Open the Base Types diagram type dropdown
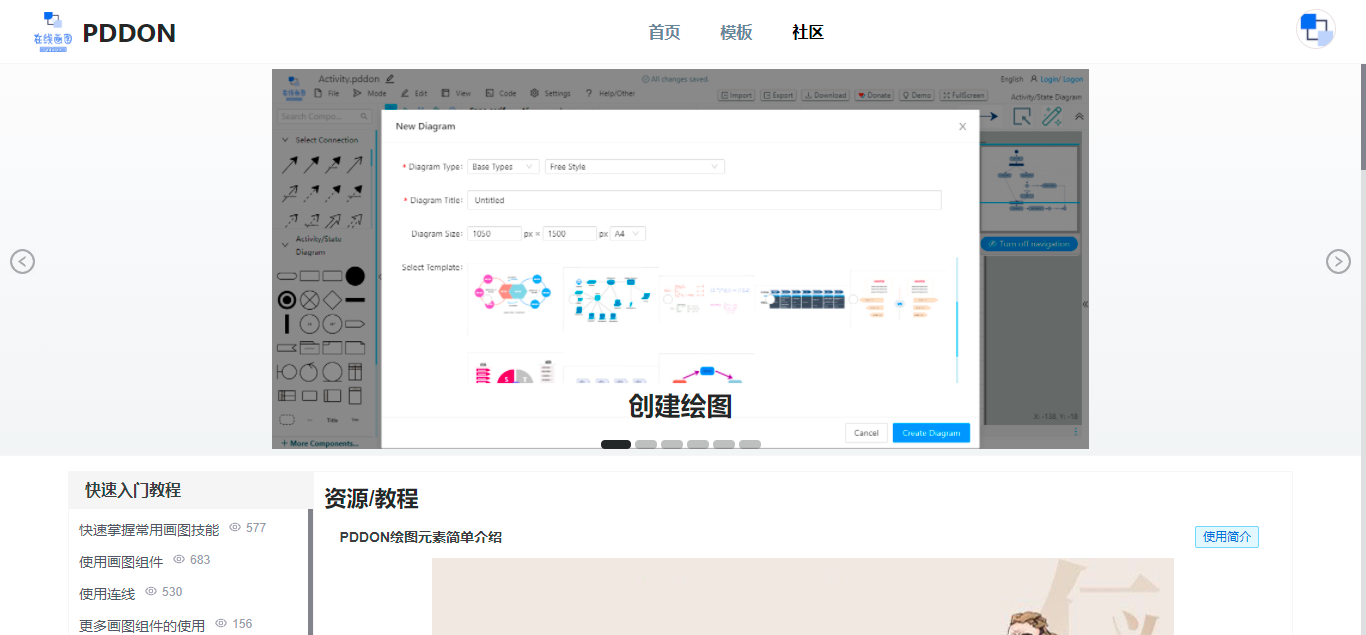 click(x=503, y=166)
